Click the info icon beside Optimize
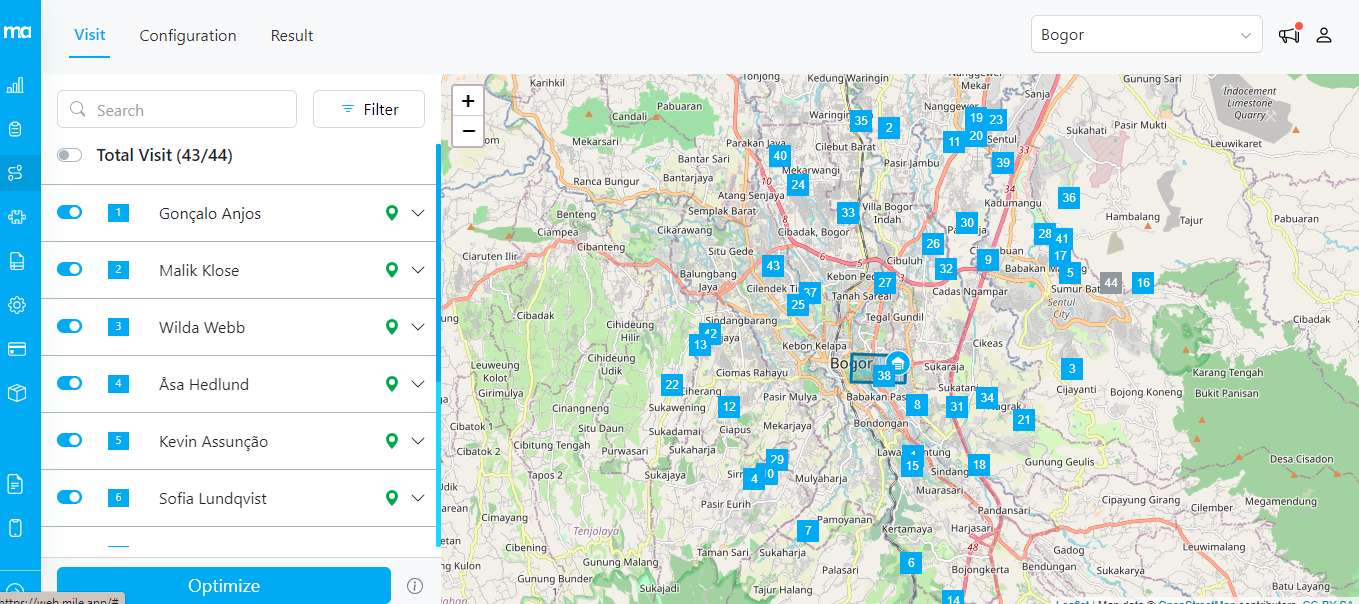Screen dimensions: 1359x604 [x=415, y=586]
